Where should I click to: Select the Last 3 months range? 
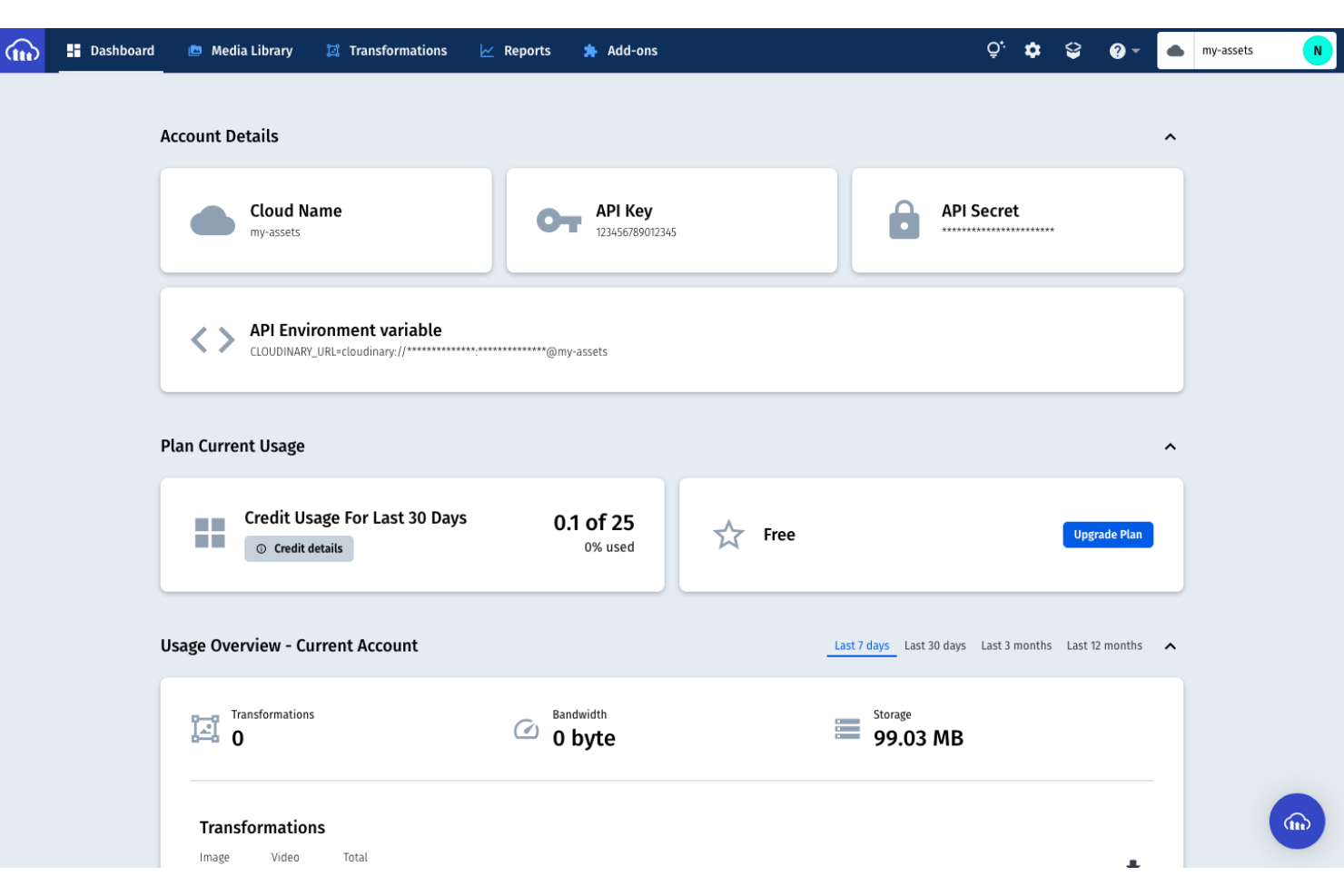tap(1016, 645)
